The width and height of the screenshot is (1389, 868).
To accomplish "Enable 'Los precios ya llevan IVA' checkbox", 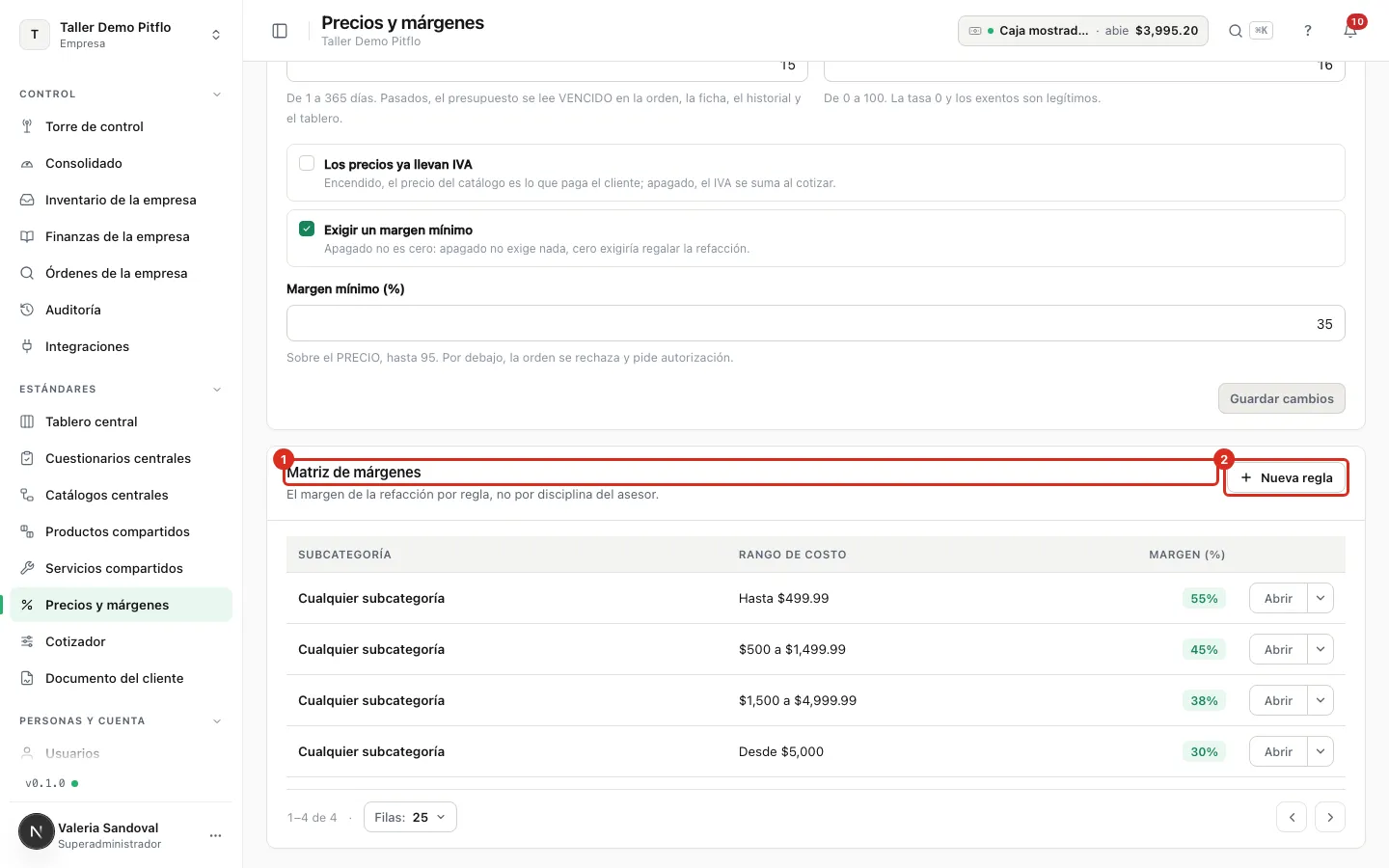I will tap(307, 163).
